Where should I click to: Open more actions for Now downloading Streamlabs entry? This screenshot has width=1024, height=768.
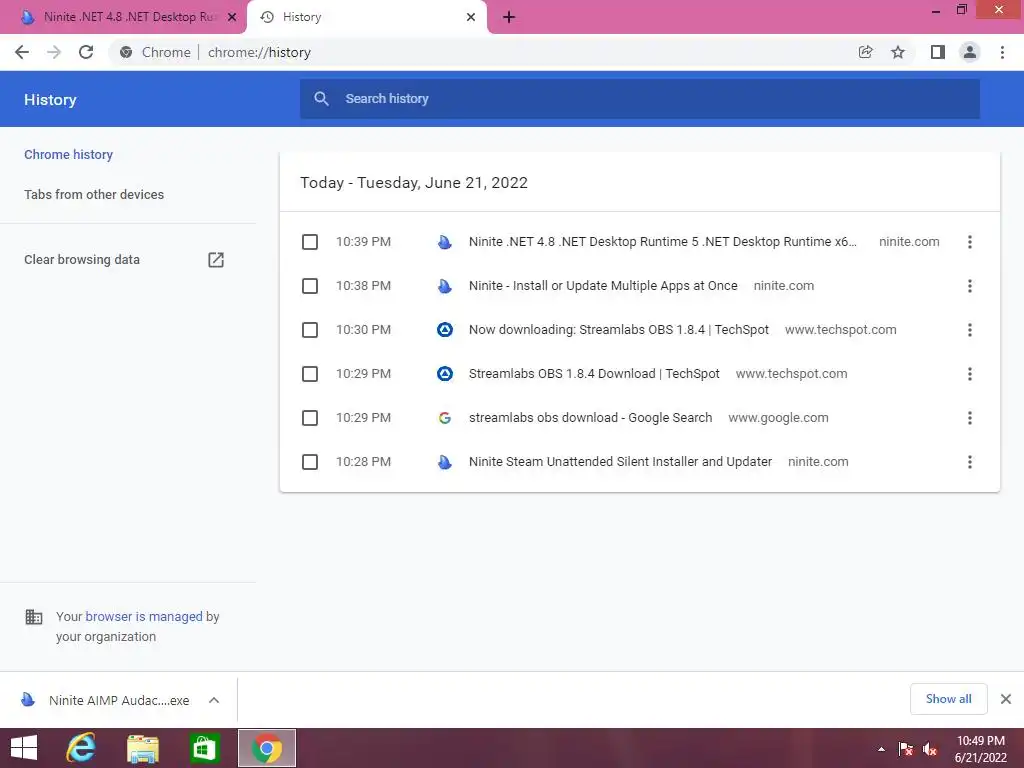pyautogui.click(x=970, y=330)
